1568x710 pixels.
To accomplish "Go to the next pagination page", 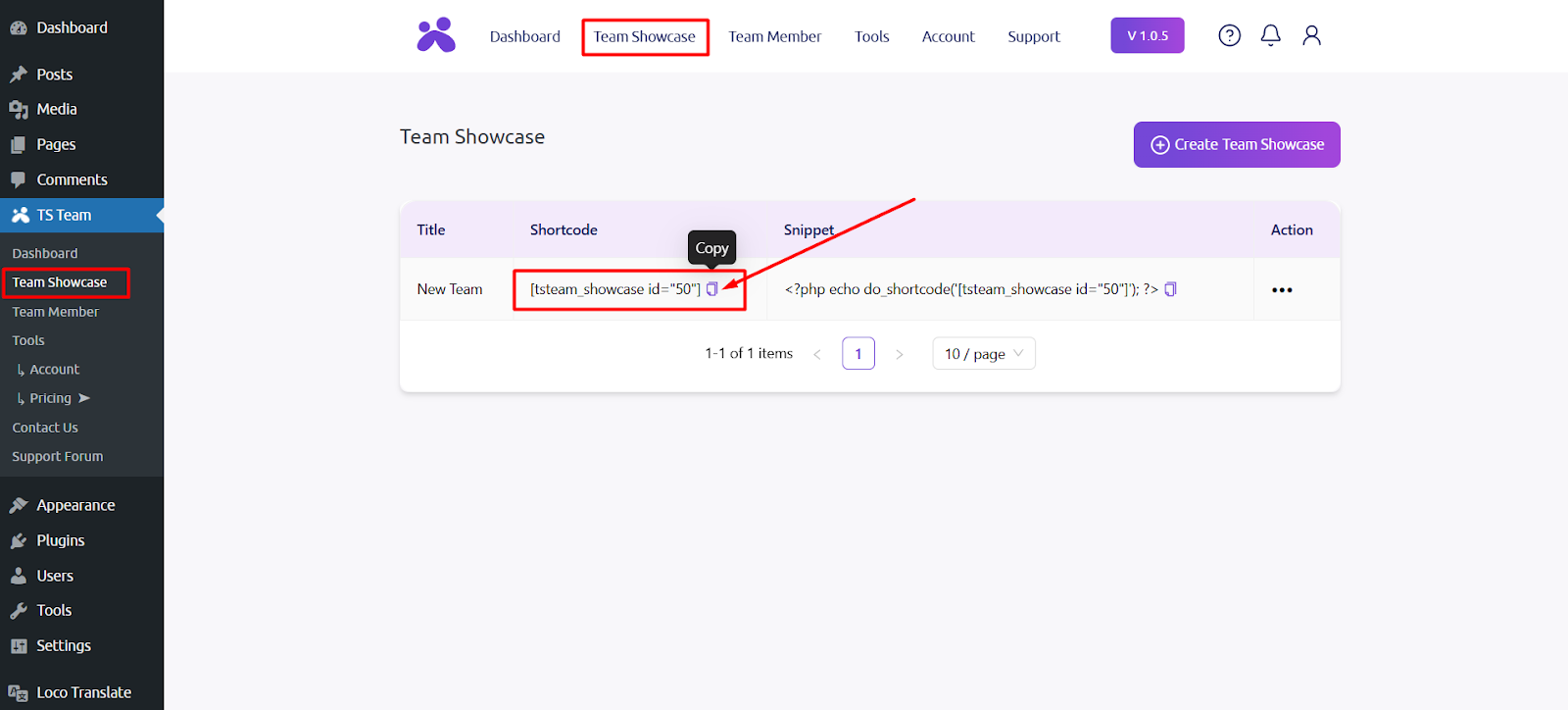I will point(899,354).
